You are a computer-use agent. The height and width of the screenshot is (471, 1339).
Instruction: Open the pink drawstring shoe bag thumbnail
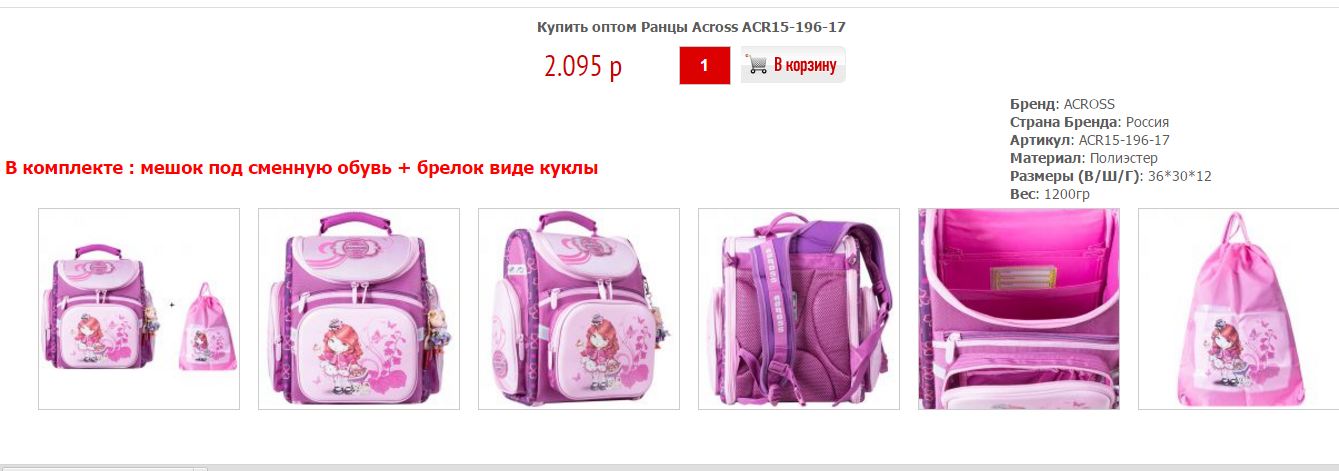pyautogui.click(x=1238, y=309)
